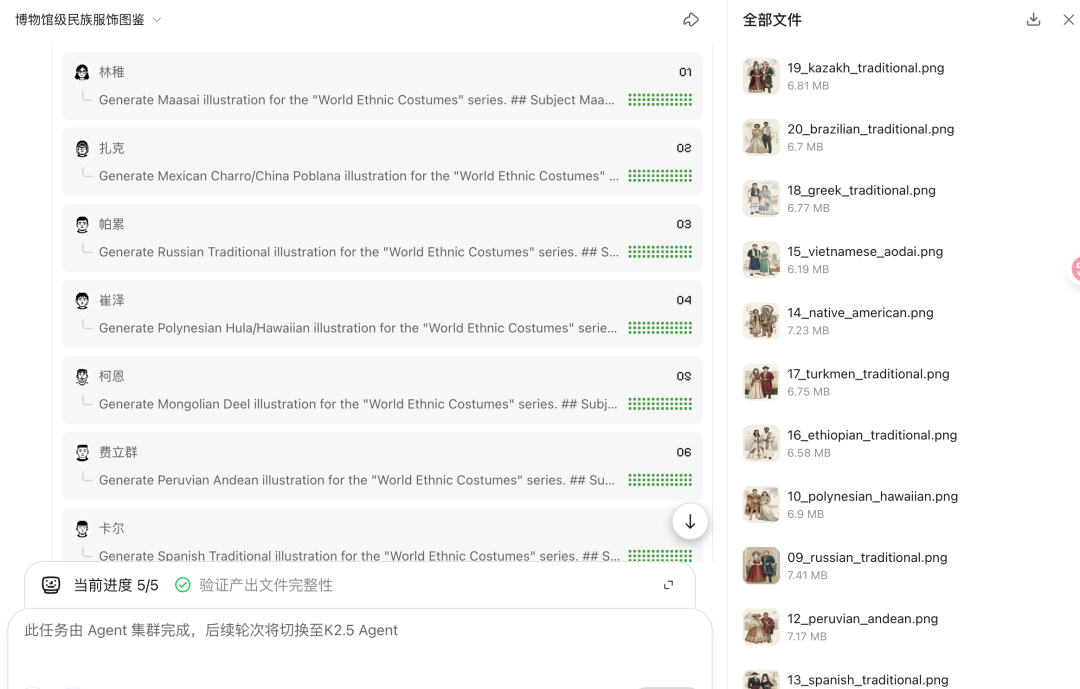This screenshot has height=689, width=1080.
Task: Click the 全部文件 panel heading
Action: coord(772,20)
